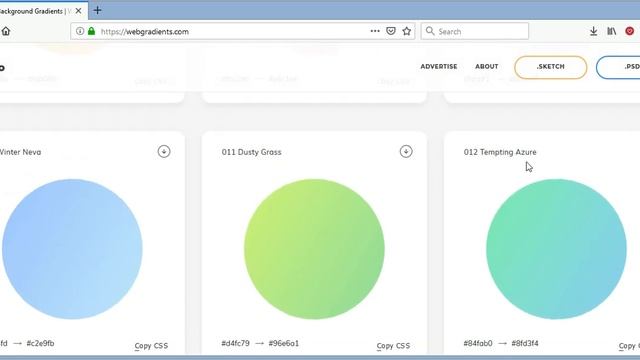Bookmark this page with star icon
Viewport: 640px width, 360px height.
407,31
